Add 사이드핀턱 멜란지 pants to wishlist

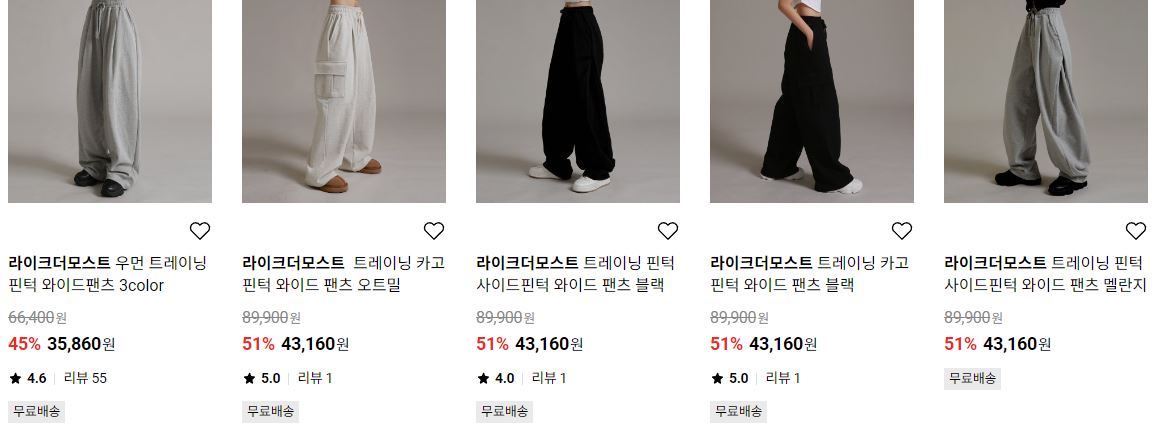point(1136,231)
